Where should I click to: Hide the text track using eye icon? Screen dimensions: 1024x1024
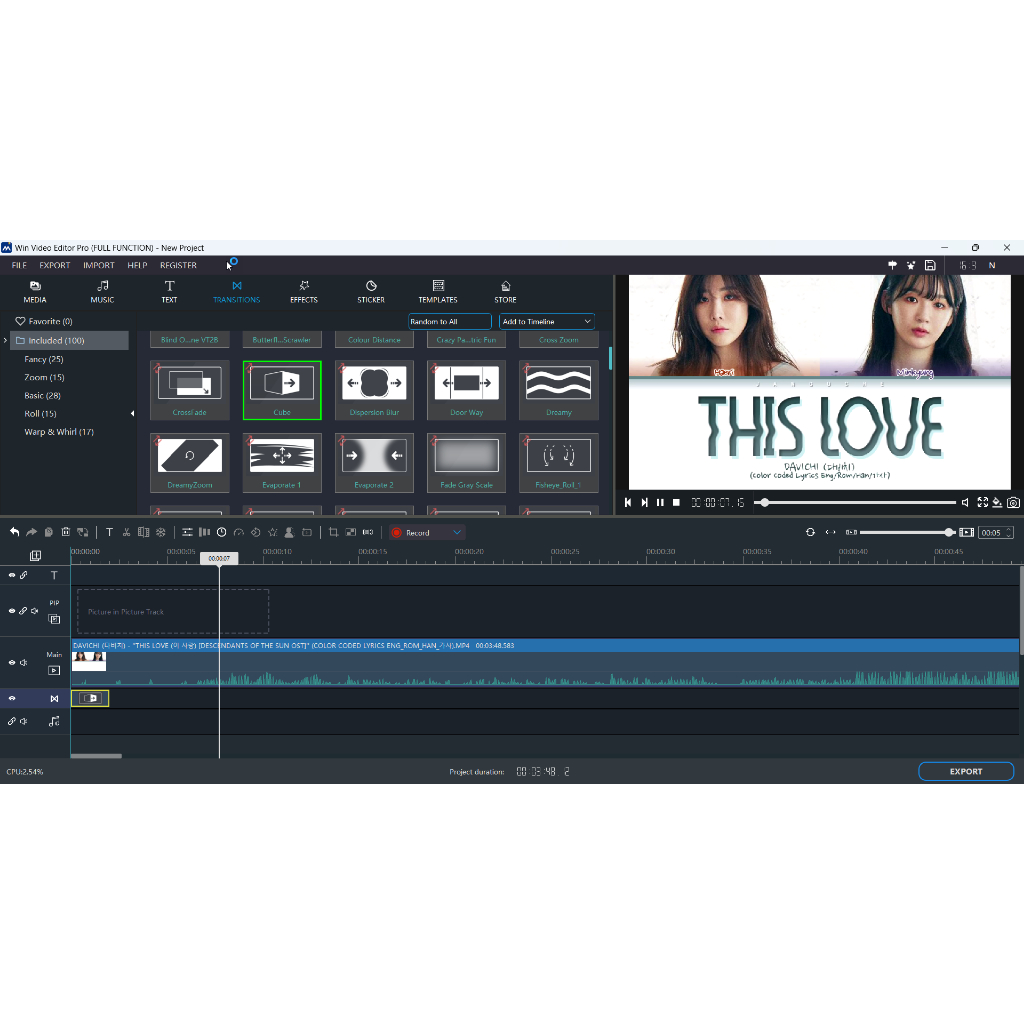pyautogui.click(x=12, y=575)
